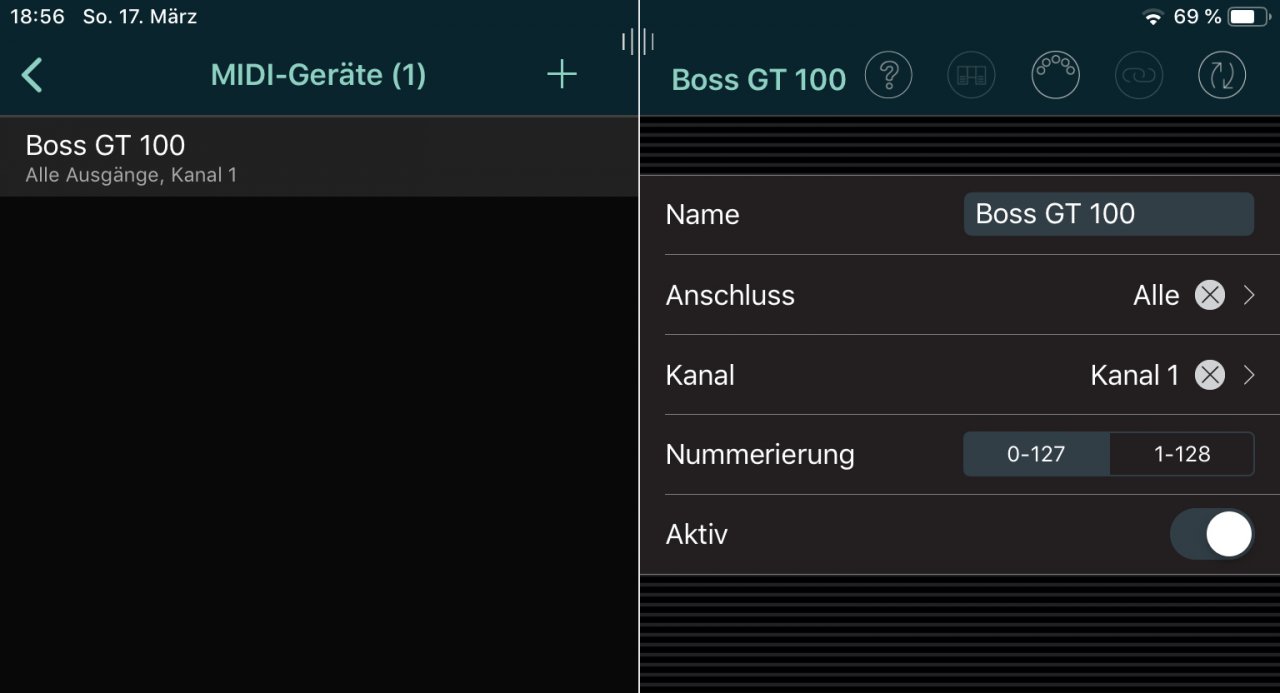Screen dimensions: 1280x693
Task: Expand Kanal options with chevron
Action: click(x=1249, y=375)
